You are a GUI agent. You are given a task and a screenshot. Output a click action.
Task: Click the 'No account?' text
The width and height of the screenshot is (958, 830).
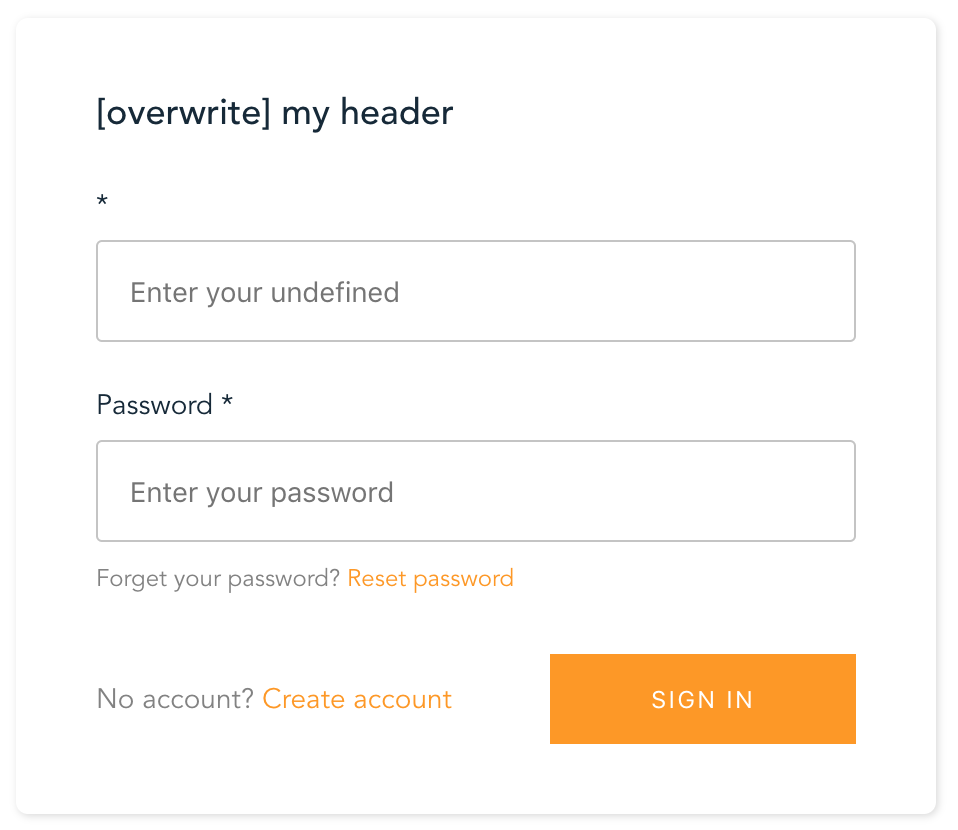[x=175, y=699]
